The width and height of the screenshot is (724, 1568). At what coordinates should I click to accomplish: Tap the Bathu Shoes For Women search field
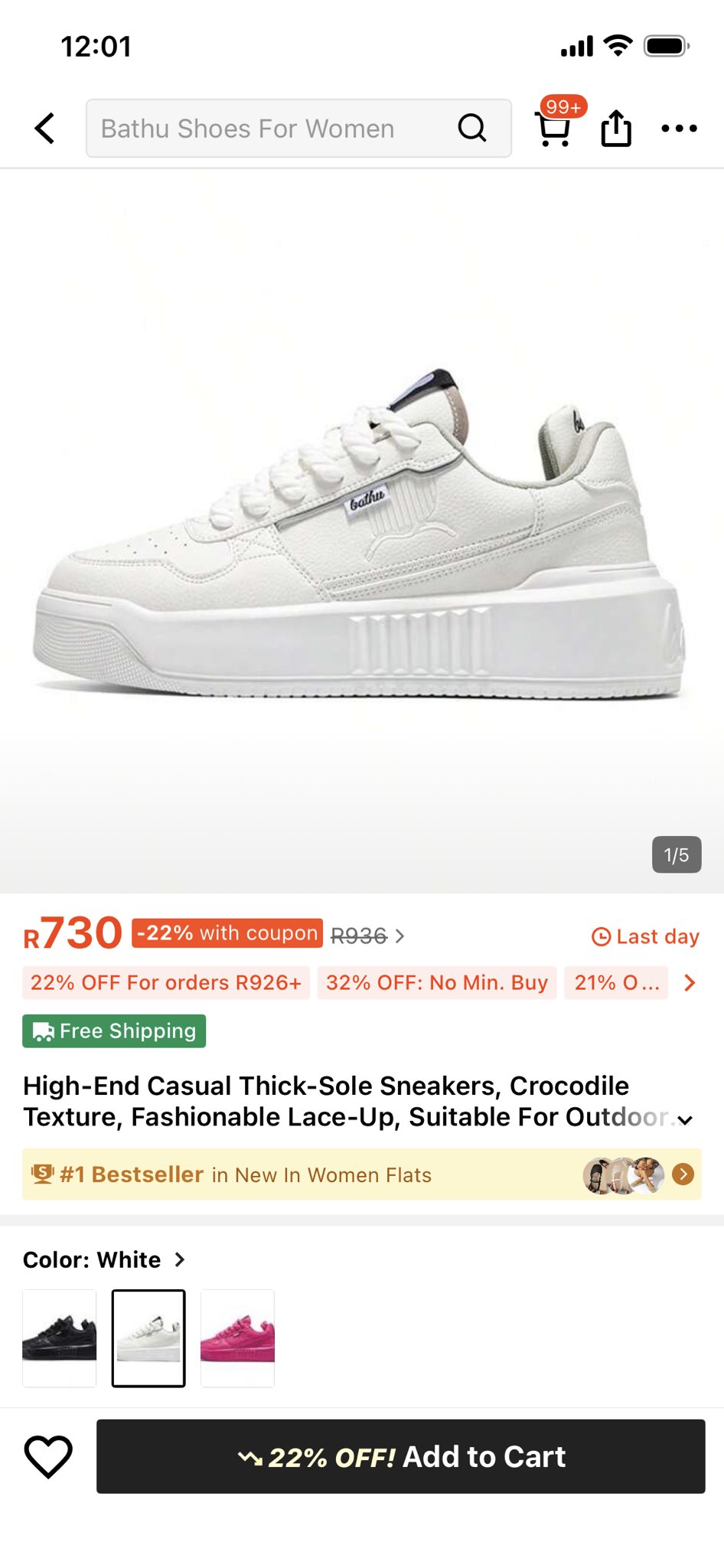click(x=268, y=129)
